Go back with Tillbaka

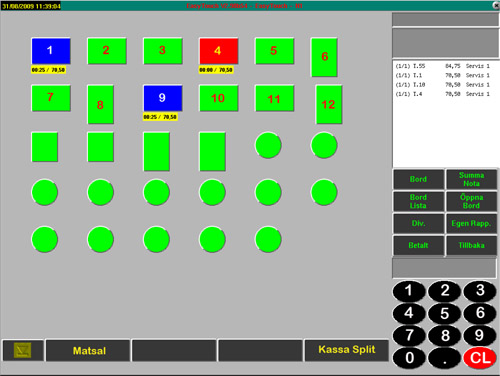point(471,245)
